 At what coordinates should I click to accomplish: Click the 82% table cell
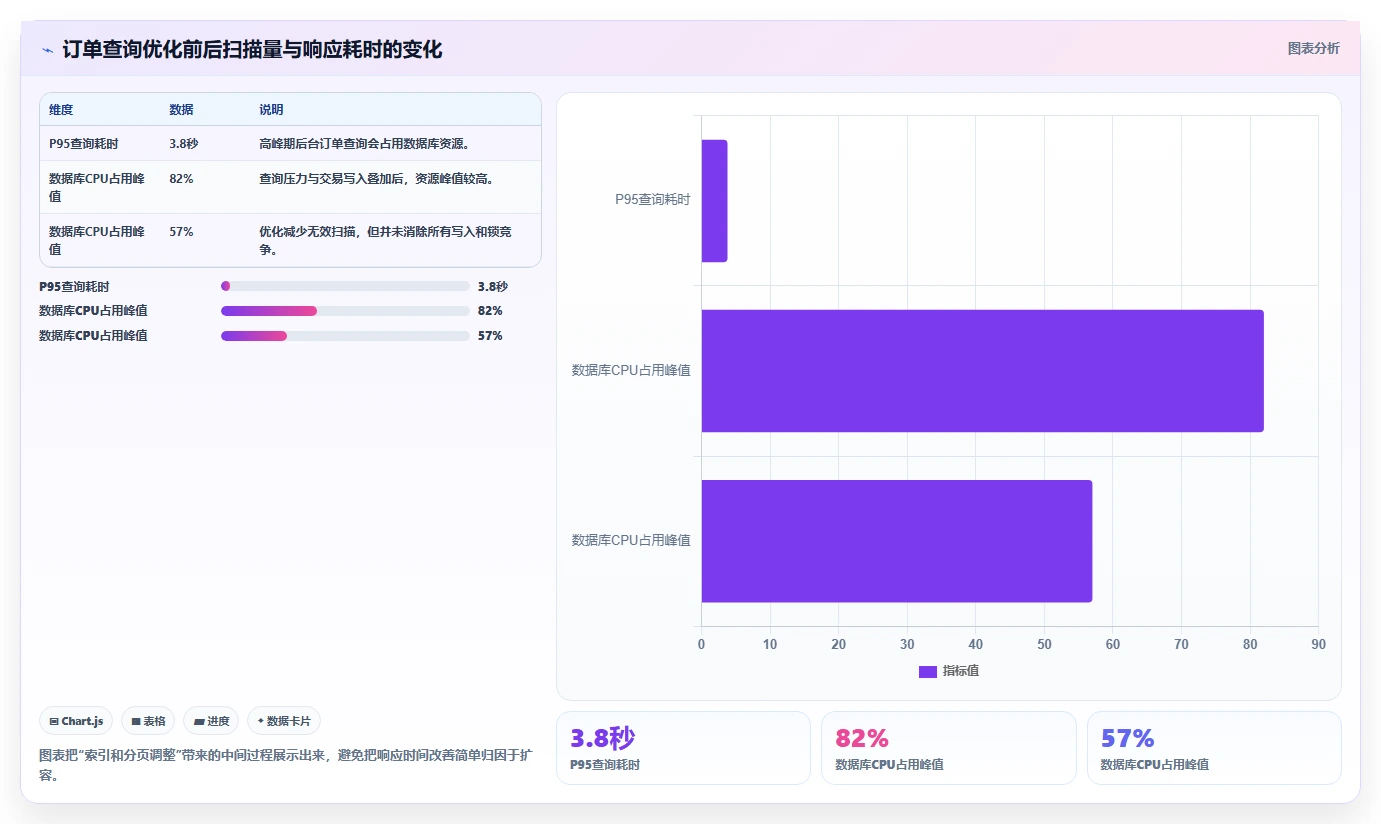point(181,179)
